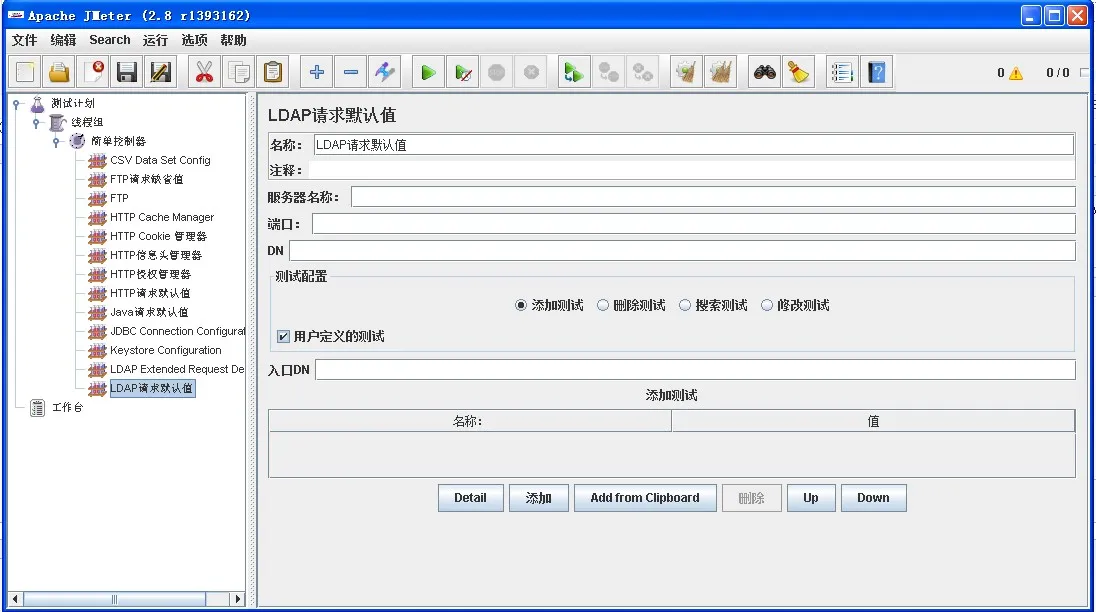Screen dimensions: 1096x612
Task: Collapse the 线程组 tree node
Action: (36, 123)
